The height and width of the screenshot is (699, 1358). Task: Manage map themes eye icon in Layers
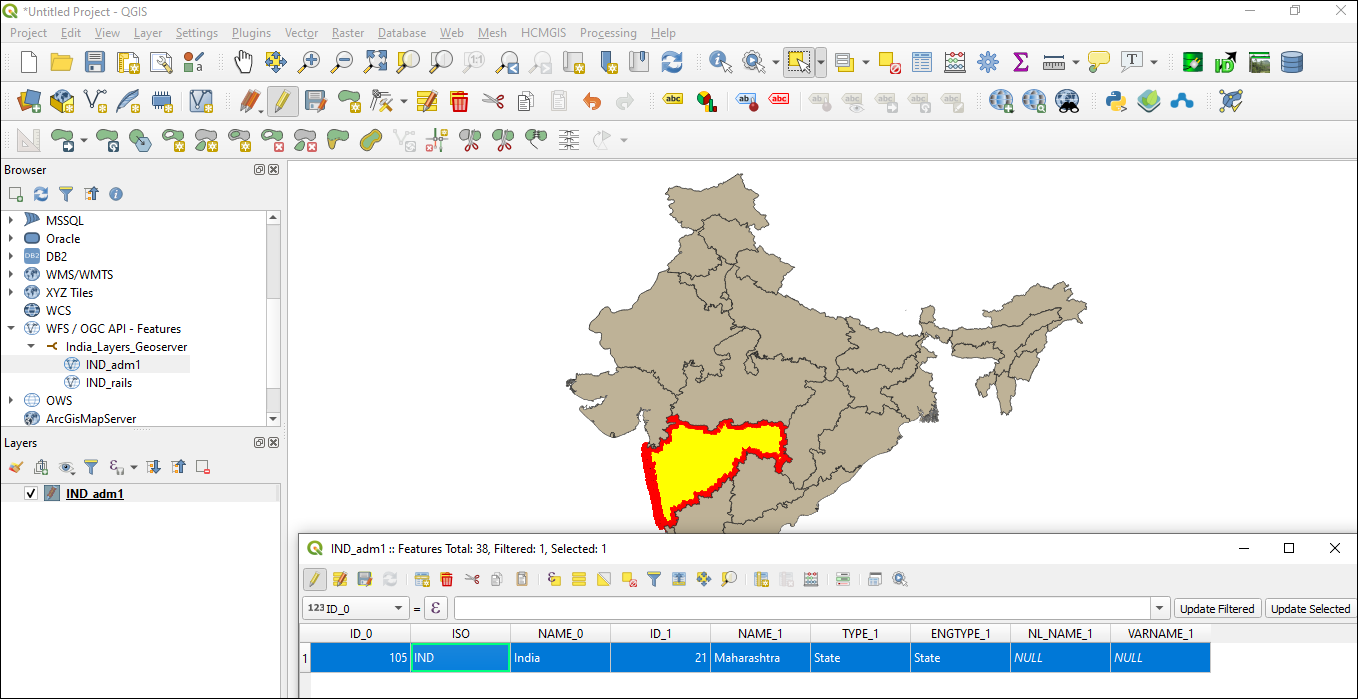pyautogui.click(x=66, y=467)
